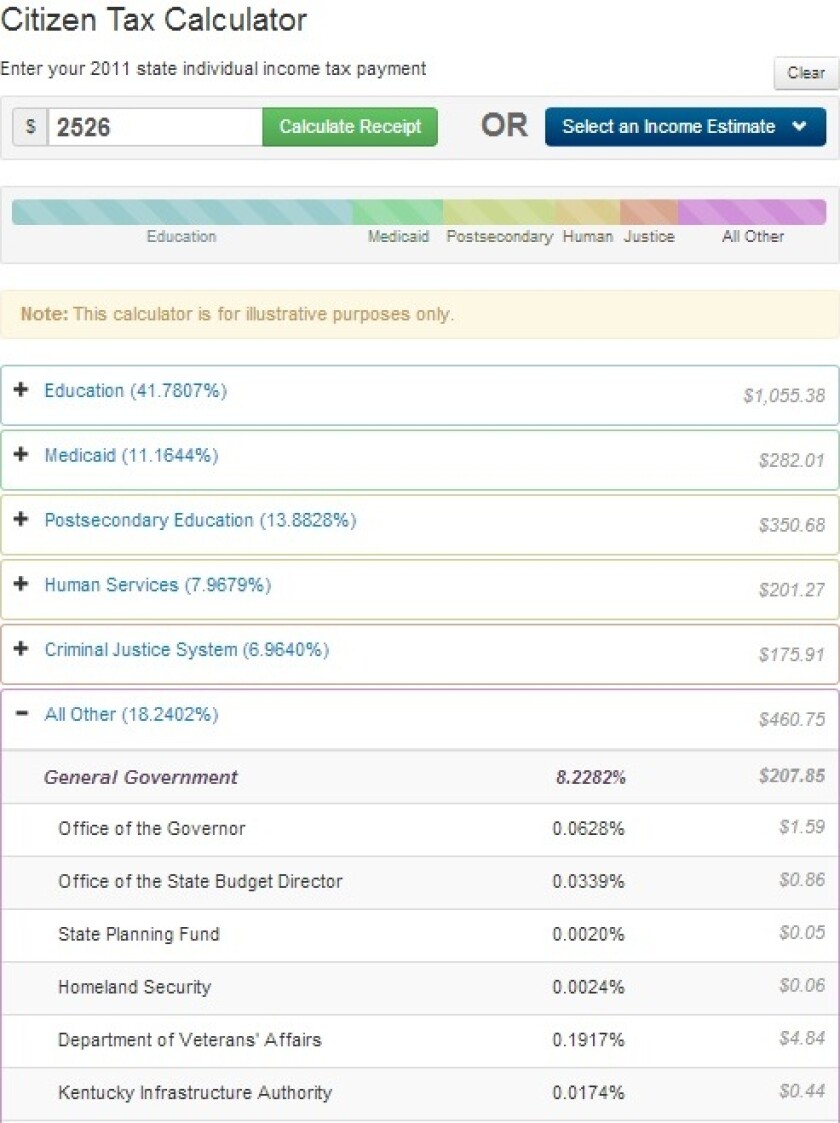Click the dollar sign prefix icon

pos(30,127)
